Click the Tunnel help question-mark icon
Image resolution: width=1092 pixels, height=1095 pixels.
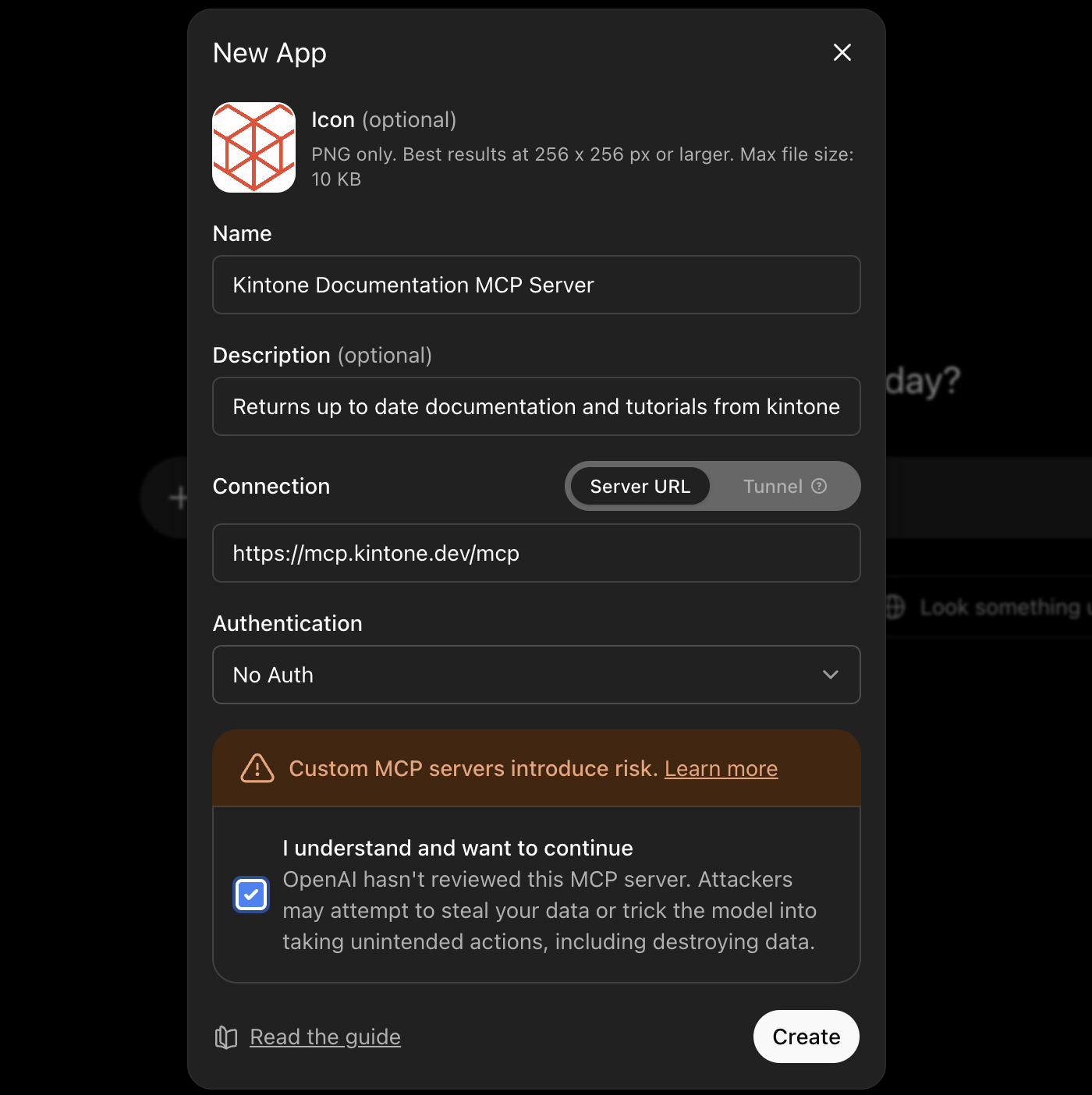click(819, 486)
